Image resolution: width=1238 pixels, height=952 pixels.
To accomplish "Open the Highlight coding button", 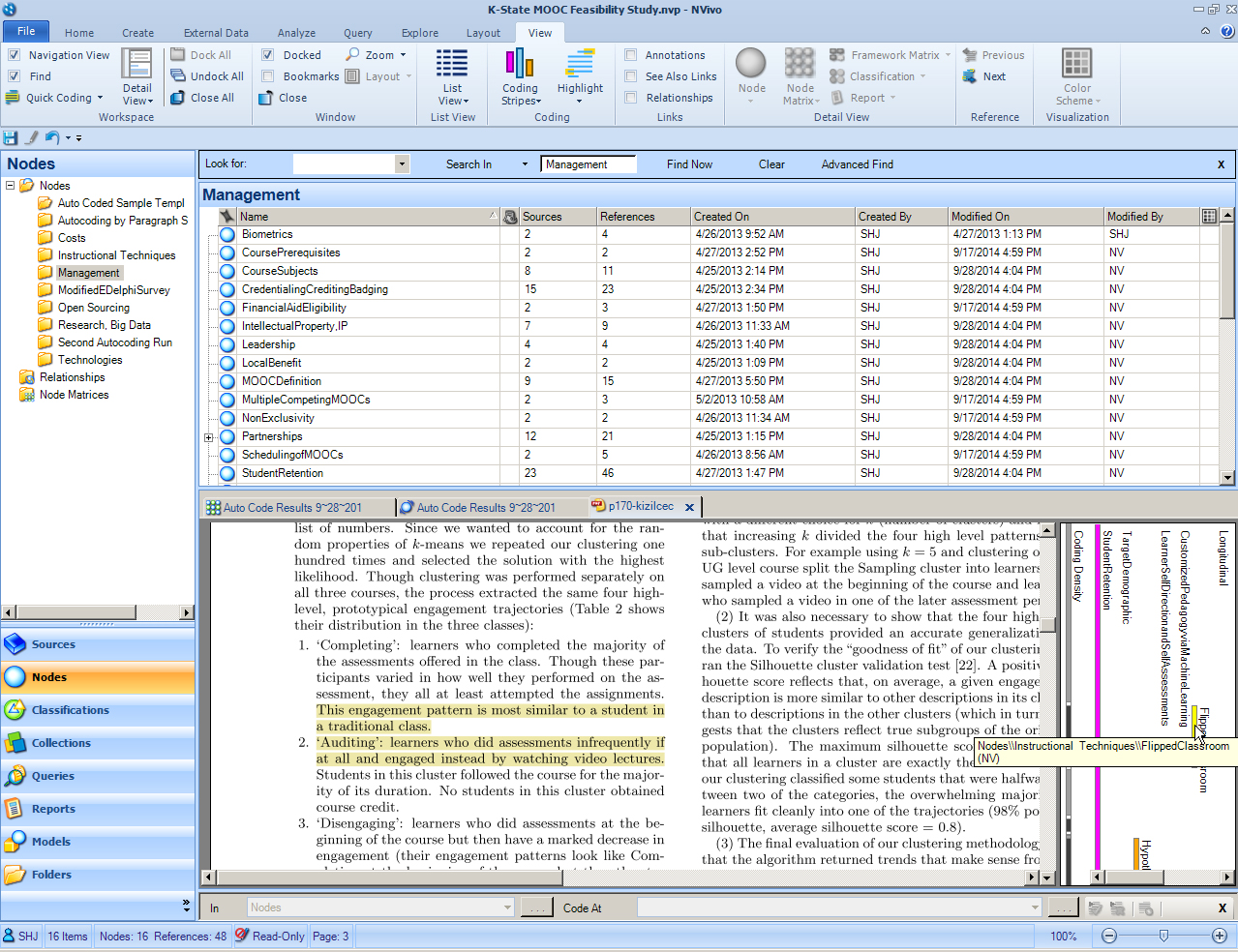I will pyautogui.click(x=580, y=76).
